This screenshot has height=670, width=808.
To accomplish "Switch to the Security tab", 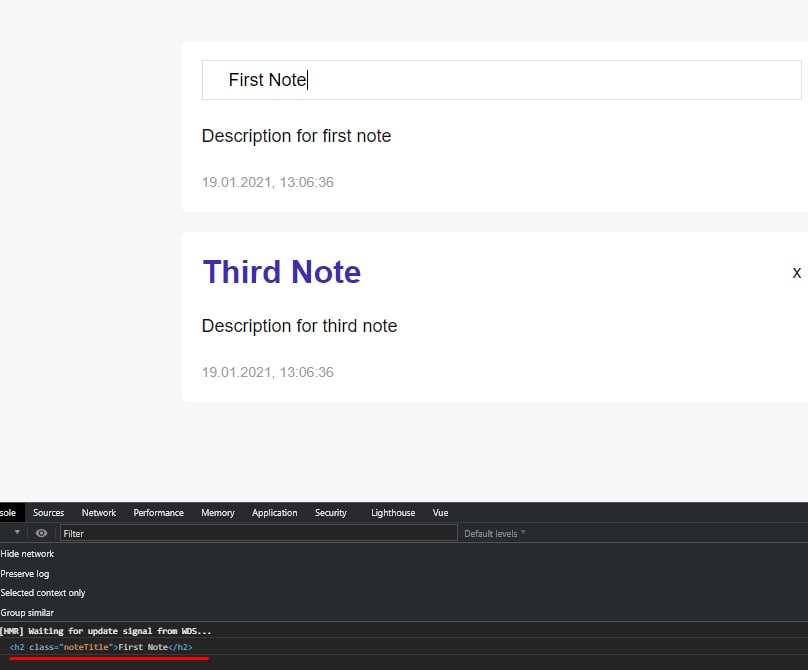I will tap(331, 513).
